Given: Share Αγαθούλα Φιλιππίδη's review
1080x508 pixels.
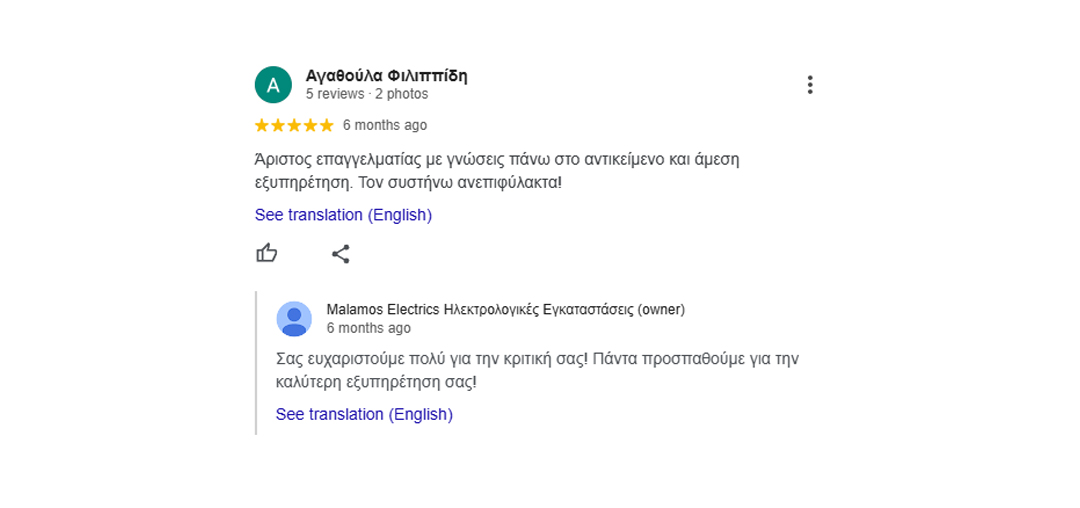Looking at the screenshot, I should tap(340, 254).
